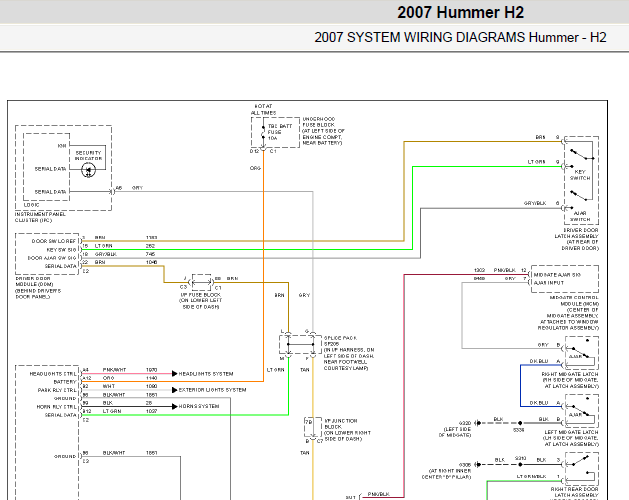Click the Security Indicator LED symbol
This screenshot has width=629, height=500.
coord(88,171)
